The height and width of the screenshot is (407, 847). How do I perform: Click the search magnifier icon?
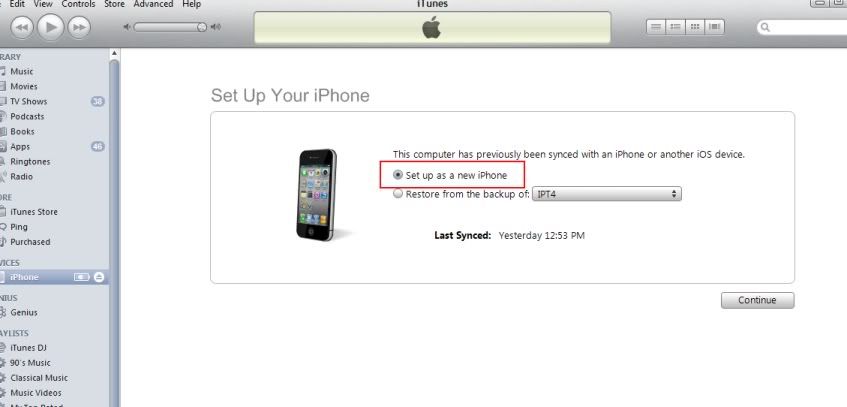click(765, 27)
